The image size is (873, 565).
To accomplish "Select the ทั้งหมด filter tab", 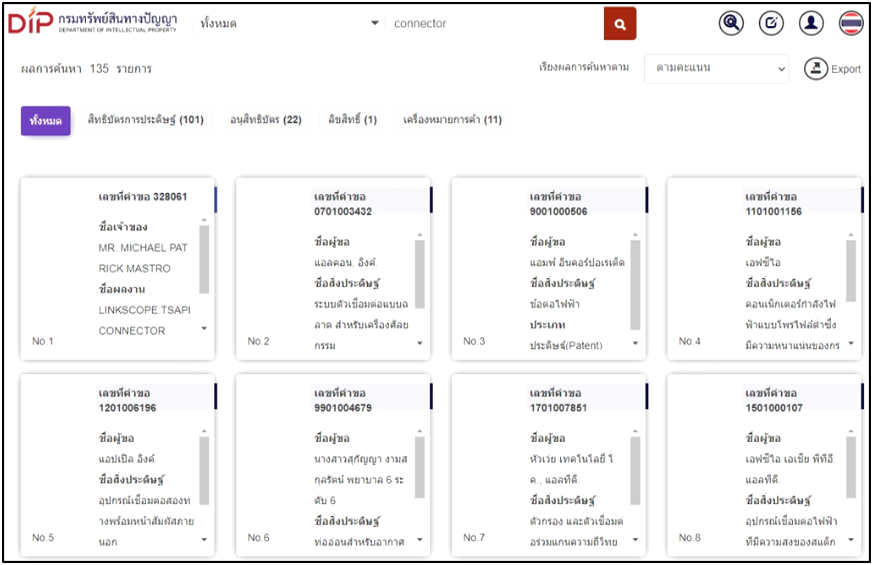I will [x=46, y=120].
